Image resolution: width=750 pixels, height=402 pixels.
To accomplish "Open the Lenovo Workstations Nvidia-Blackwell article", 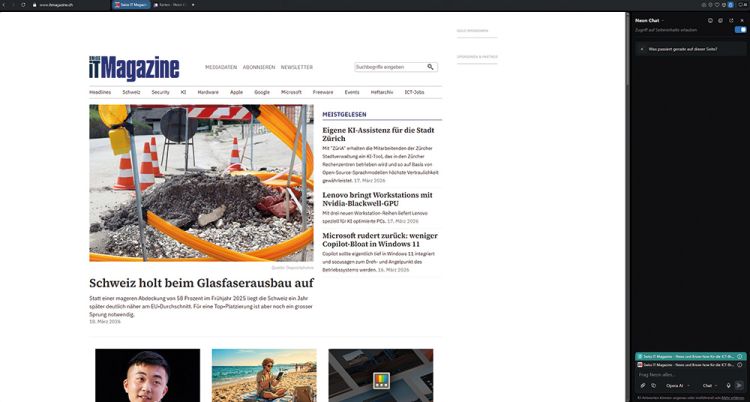I will point(377,200).
